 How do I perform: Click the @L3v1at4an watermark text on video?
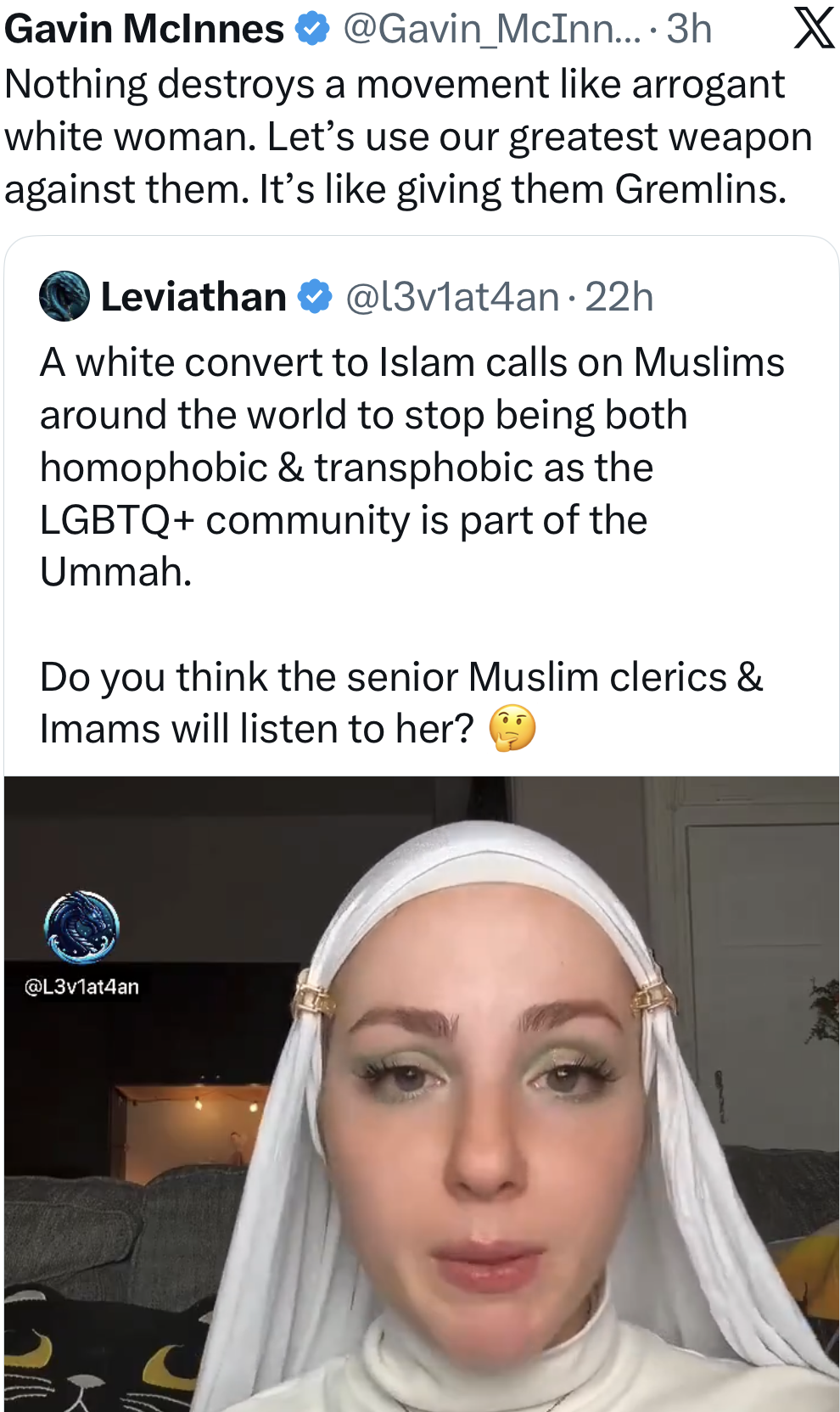point(81,987)
